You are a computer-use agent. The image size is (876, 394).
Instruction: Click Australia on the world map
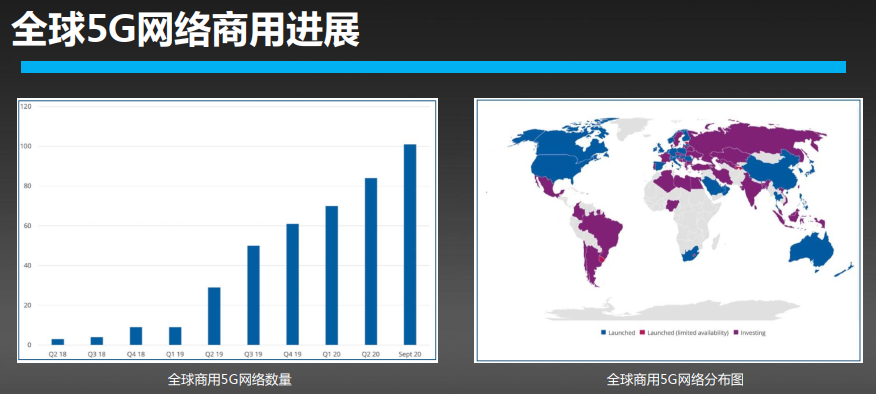810,251
